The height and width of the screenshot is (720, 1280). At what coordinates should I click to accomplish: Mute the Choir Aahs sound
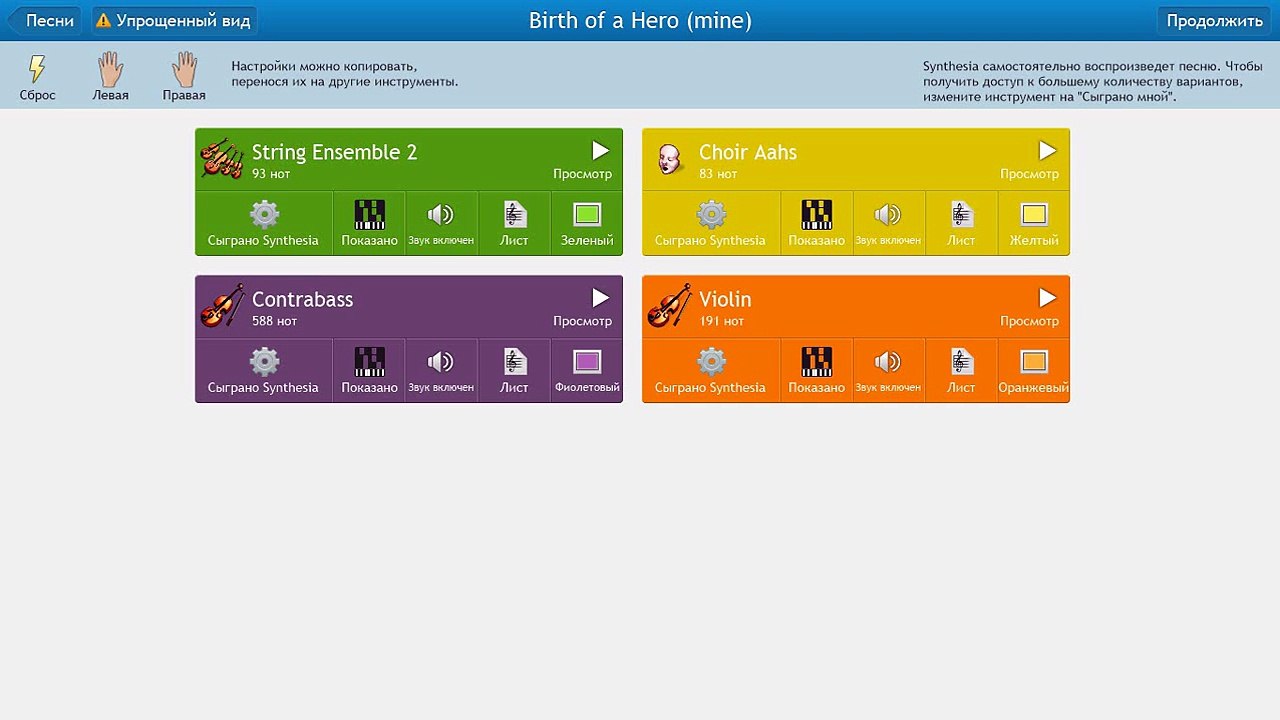point(888,223)
